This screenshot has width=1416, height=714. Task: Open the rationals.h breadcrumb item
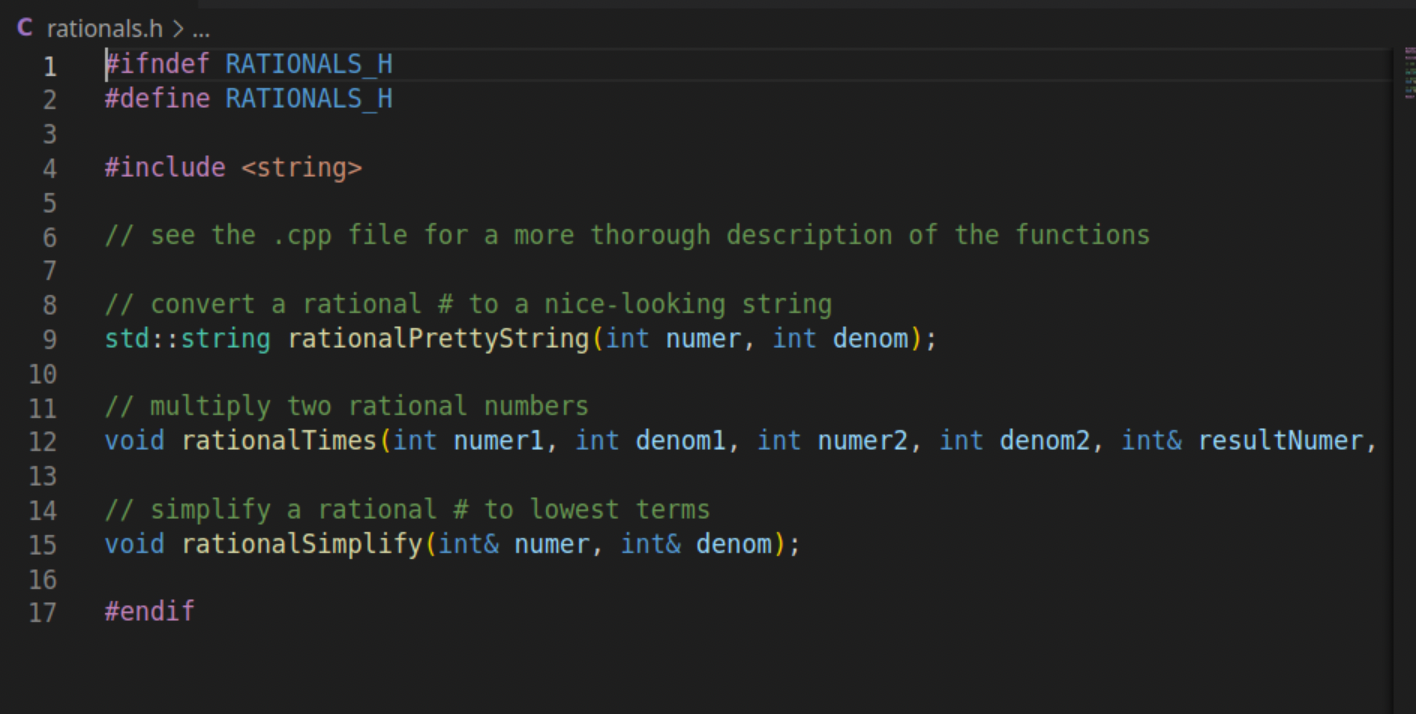[103, 28]
